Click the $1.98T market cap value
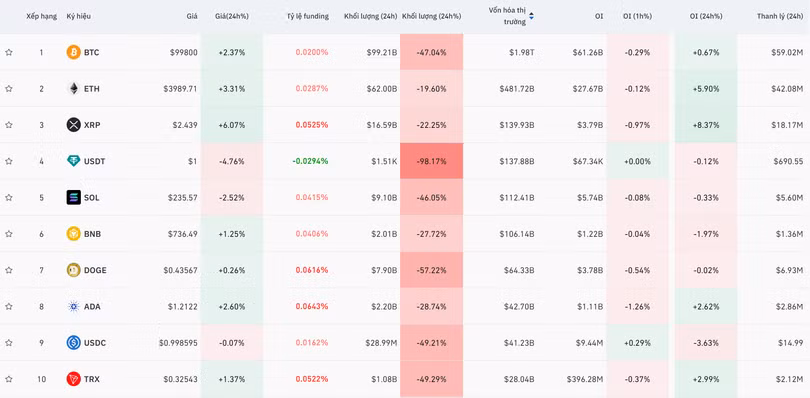Image resolution: width=810 pixels, height=398 pixels. pyautogui.click(x=521, y=52)
